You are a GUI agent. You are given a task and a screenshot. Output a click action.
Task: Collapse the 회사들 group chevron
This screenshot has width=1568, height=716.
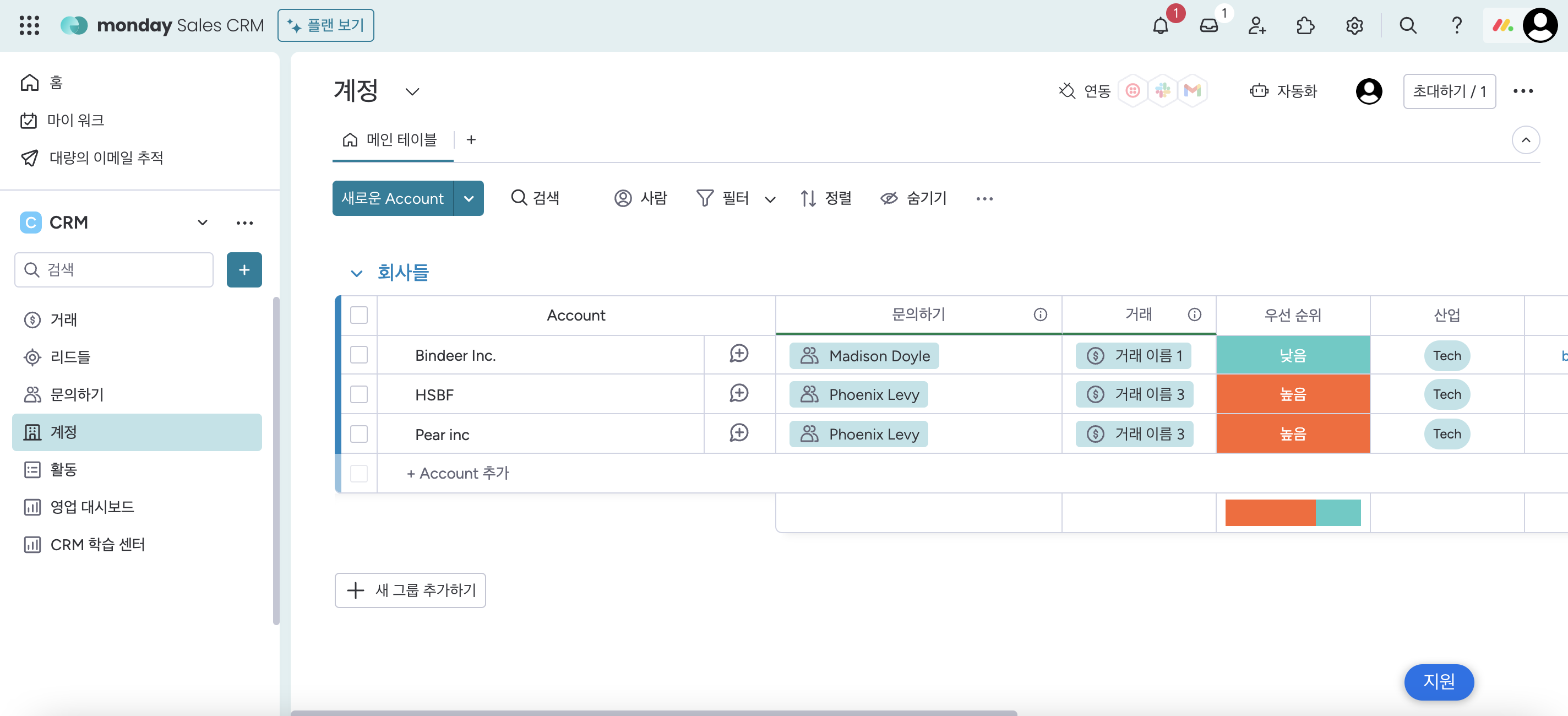(x=357, y=273)
